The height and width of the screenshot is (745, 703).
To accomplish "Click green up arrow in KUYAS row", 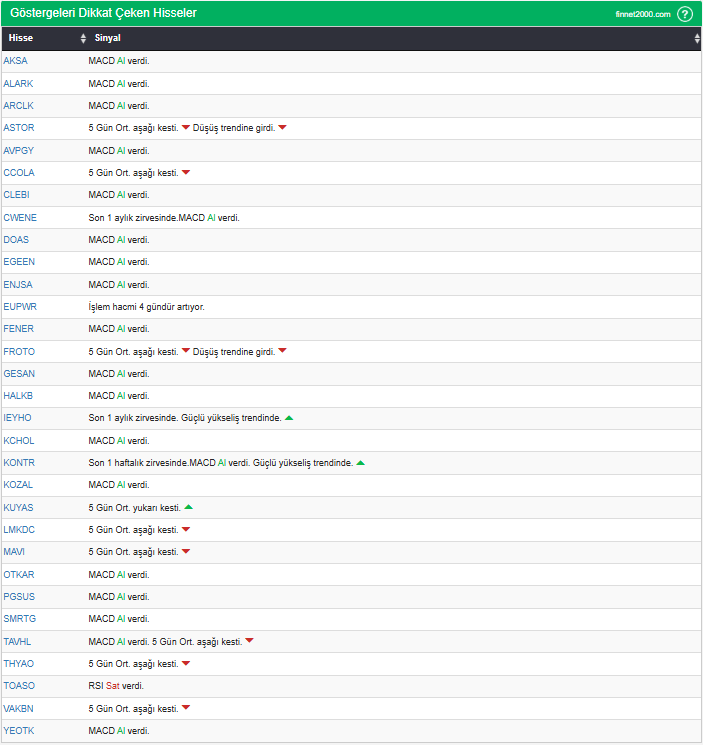I will click(188, 507).
